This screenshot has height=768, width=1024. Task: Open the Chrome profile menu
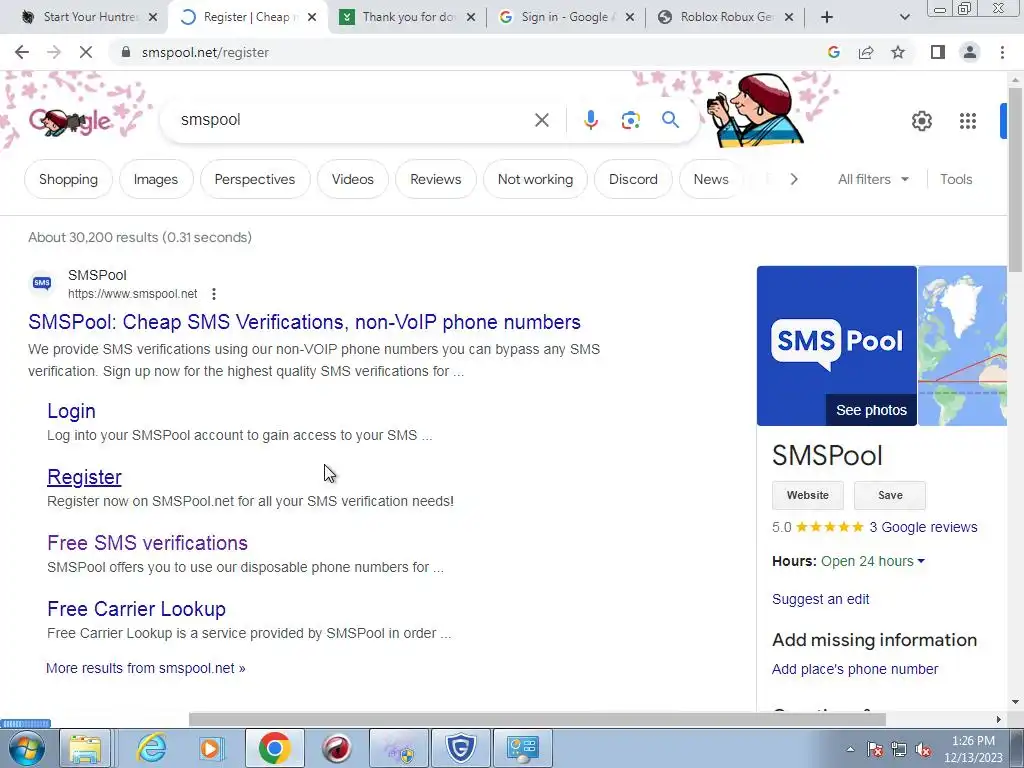[x=970, y=52]
